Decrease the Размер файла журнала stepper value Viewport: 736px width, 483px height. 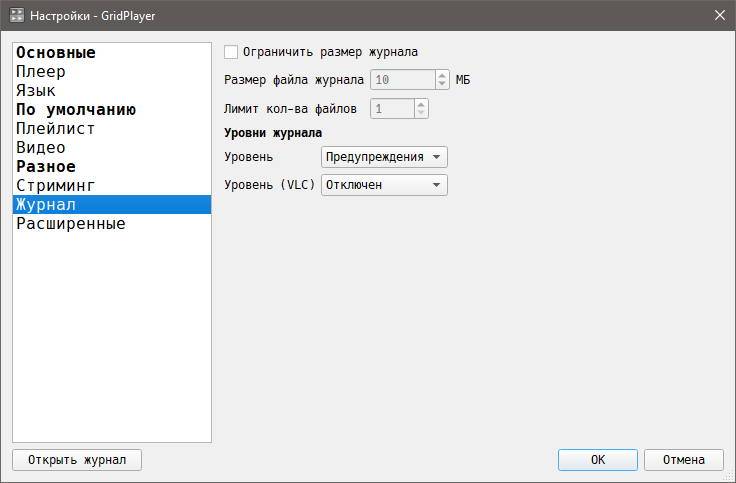(442, 84)
